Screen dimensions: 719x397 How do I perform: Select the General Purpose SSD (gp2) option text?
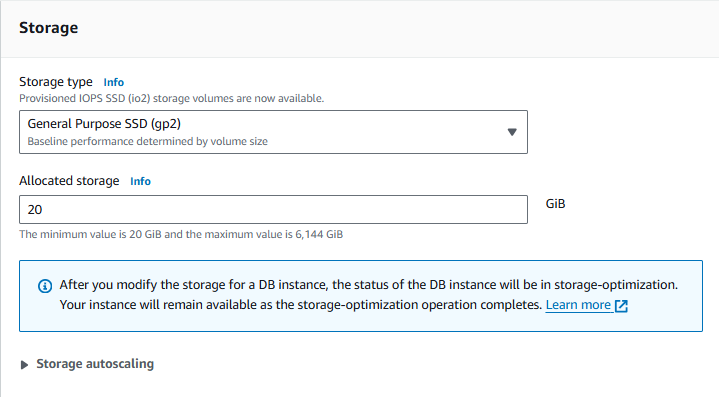tap(104, 124)
